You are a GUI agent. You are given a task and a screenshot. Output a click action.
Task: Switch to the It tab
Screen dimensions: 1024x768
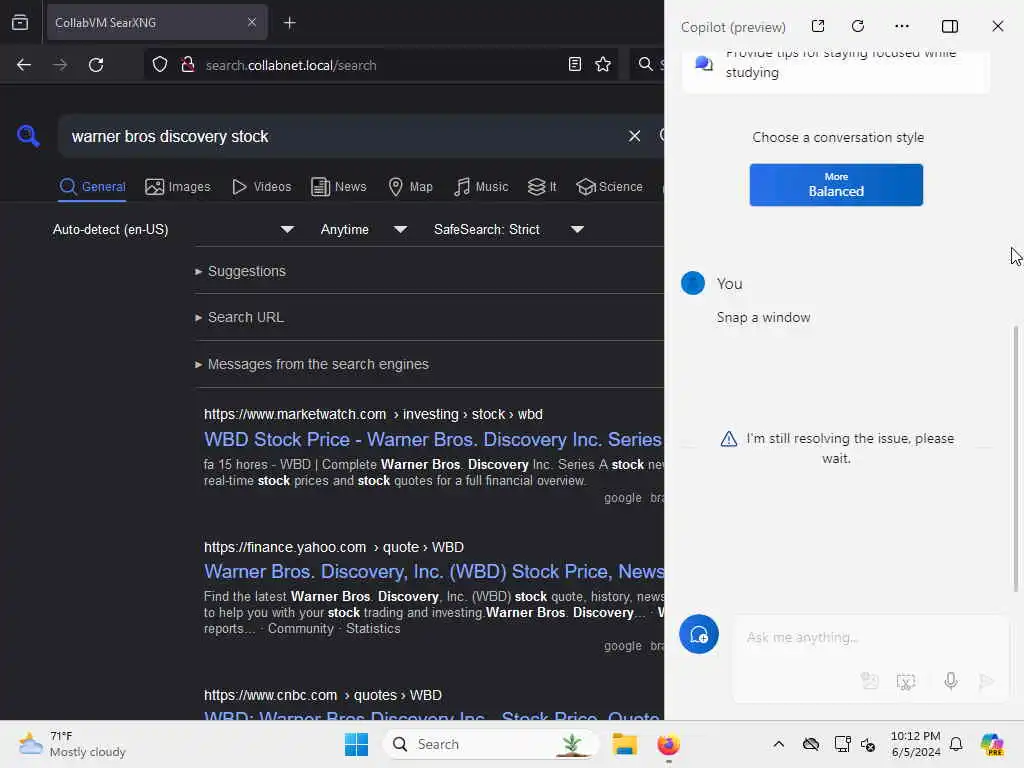pos(541,187)
